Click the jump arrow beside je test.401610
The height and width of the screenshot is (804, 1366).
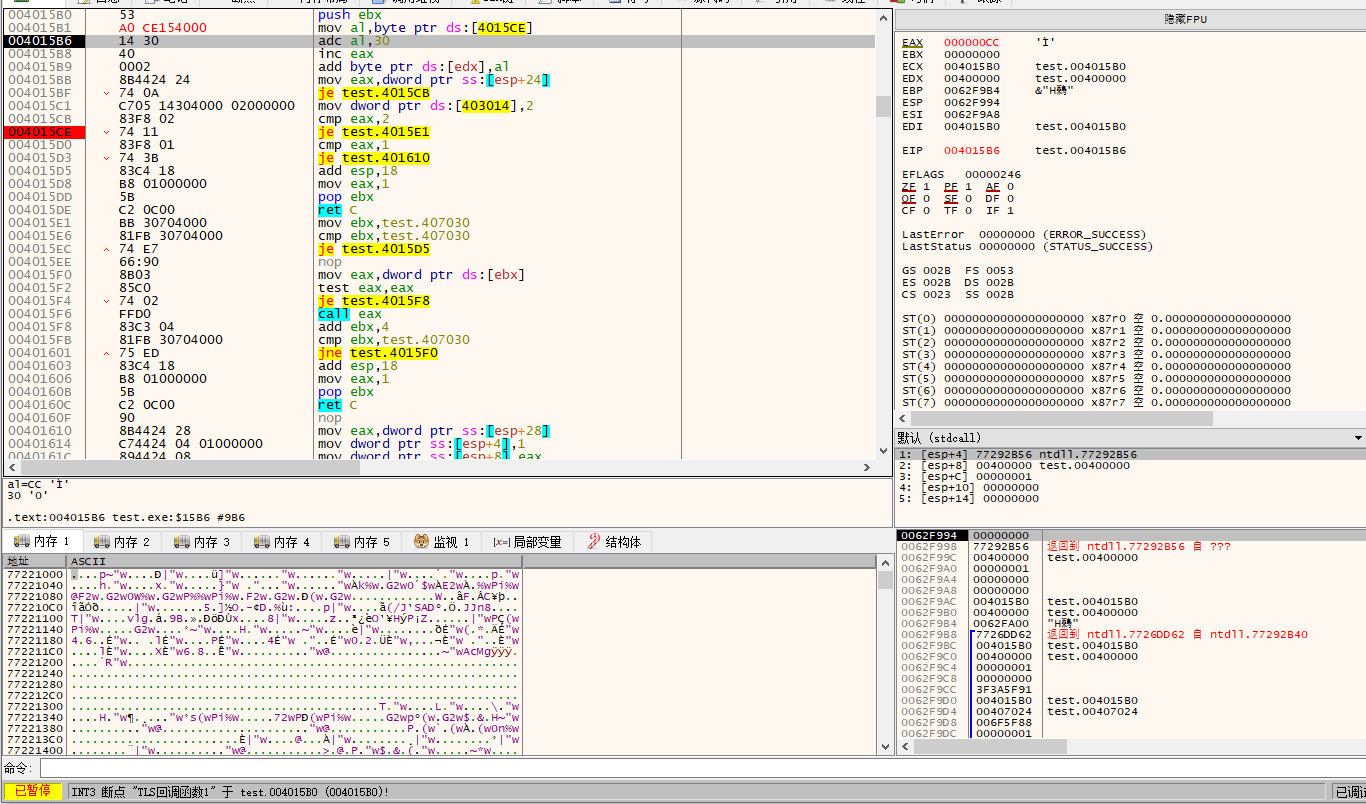pos(107,158)
